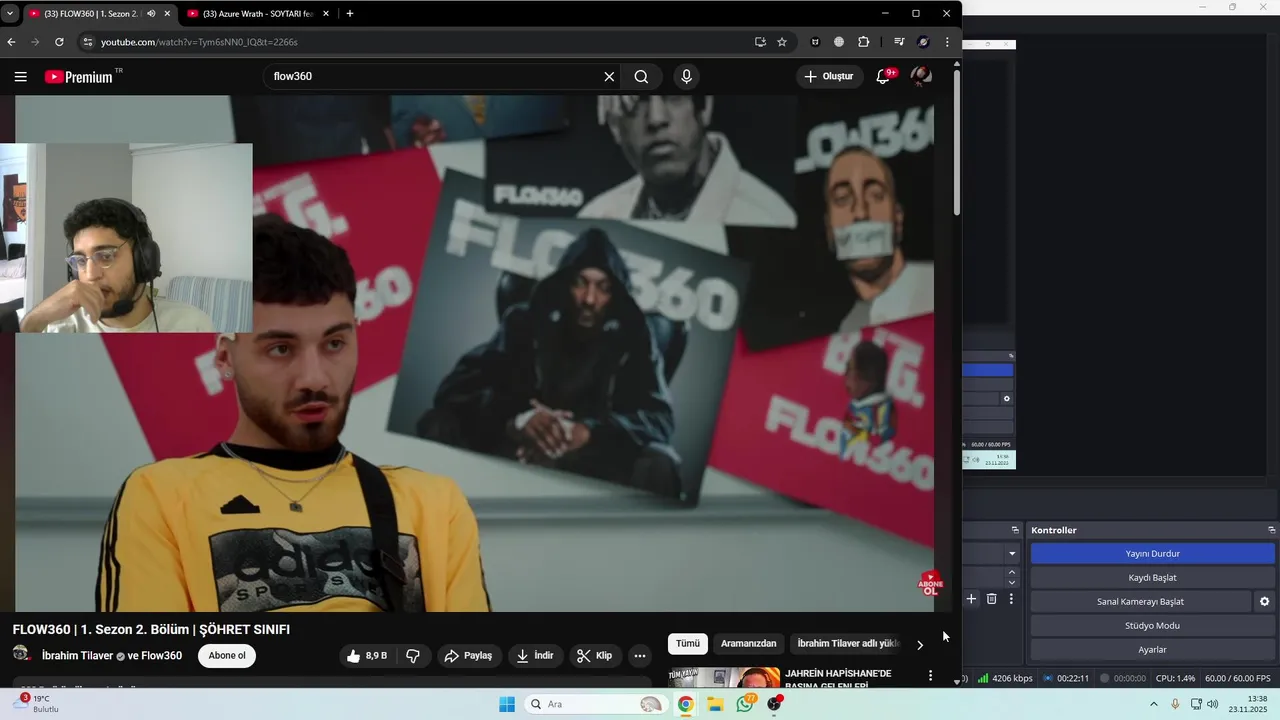1280x720 pixels.
Task: Show next filter chips with right arrow
Action: (x=920, y=645)
